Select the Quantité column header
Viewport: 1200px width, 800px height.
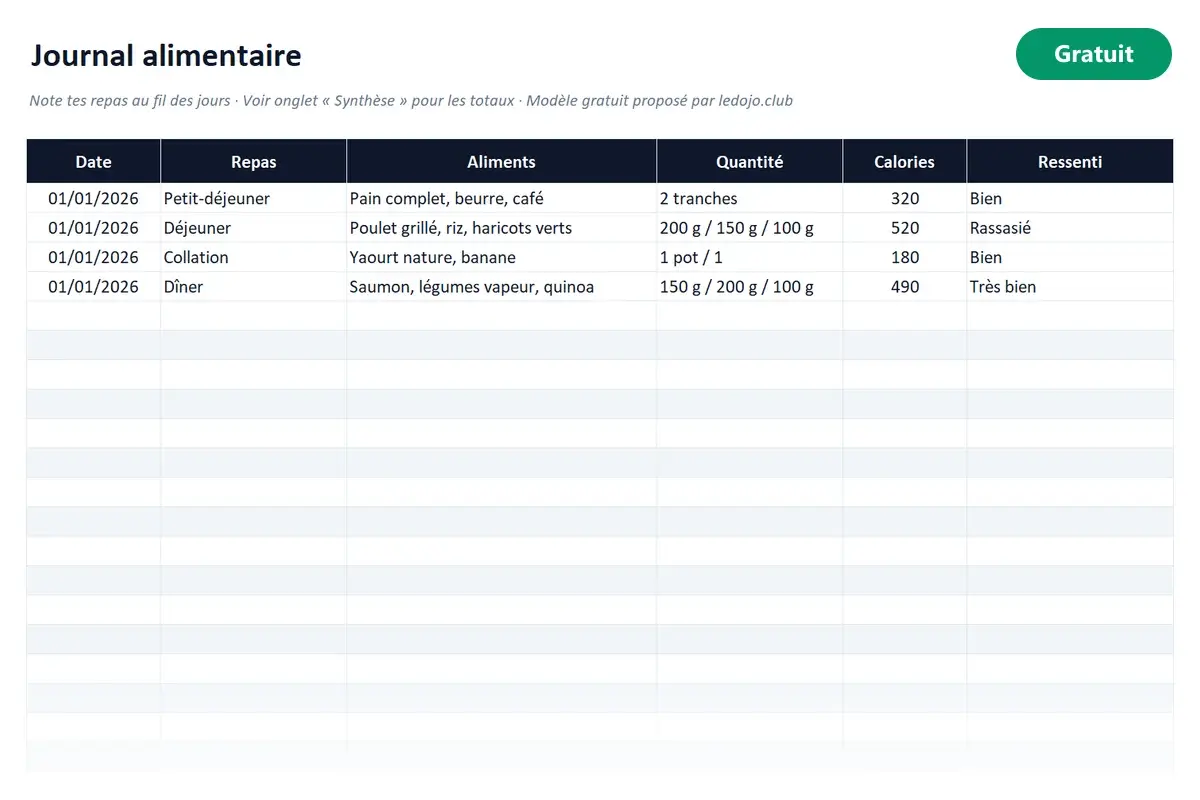(750, 162)
